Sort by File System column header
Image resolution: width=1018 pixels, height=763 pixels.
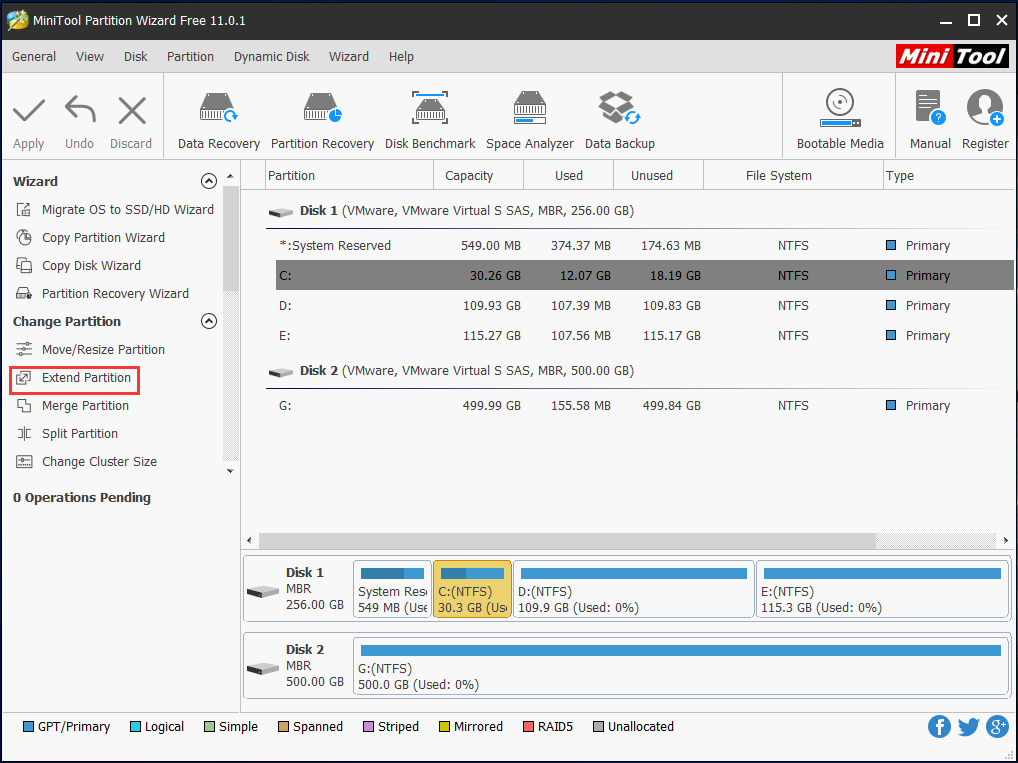coord(793,175)
